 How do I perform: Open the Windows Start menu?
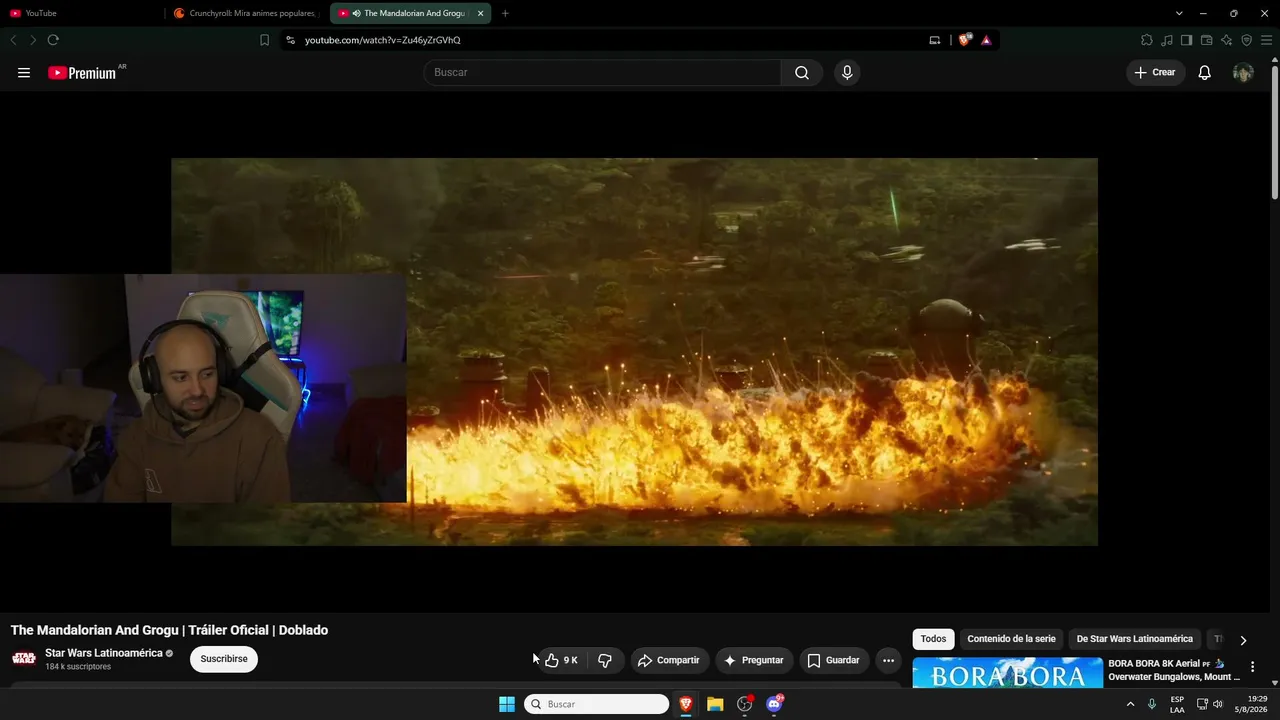(507, 704)
